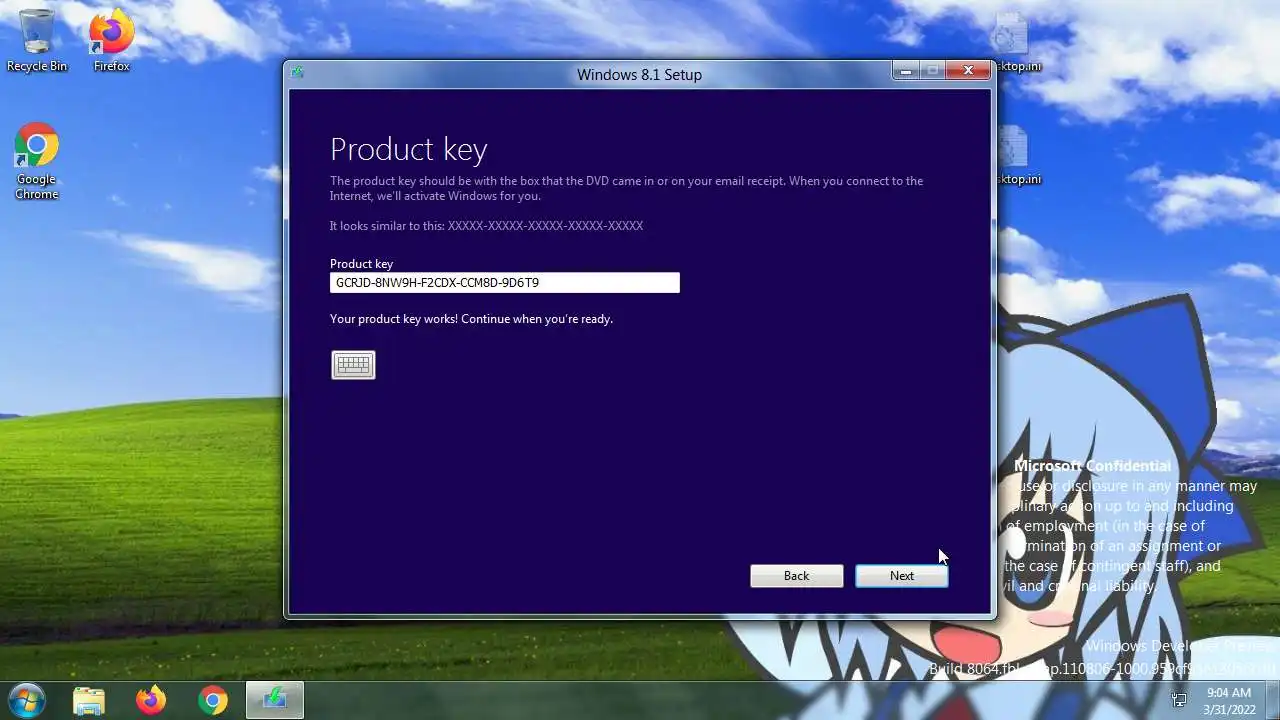The width and height of the screenshot is (1280, 720).
Task: Click the Show desktop button in taskbar corner
Action: (x=1272, y=700)
